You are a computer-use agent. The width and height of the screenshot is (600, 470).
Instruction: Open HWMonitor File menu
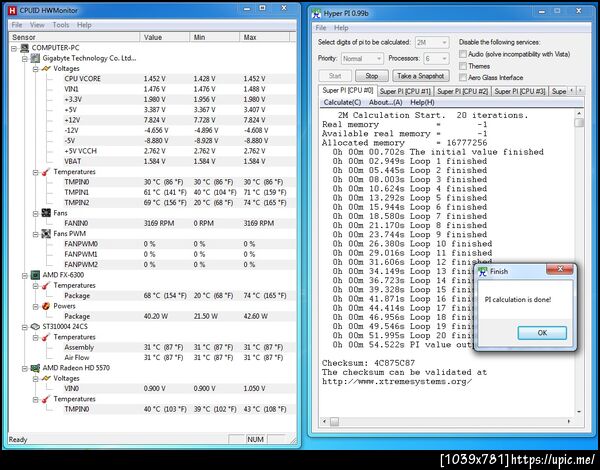[x=17, y=25]
